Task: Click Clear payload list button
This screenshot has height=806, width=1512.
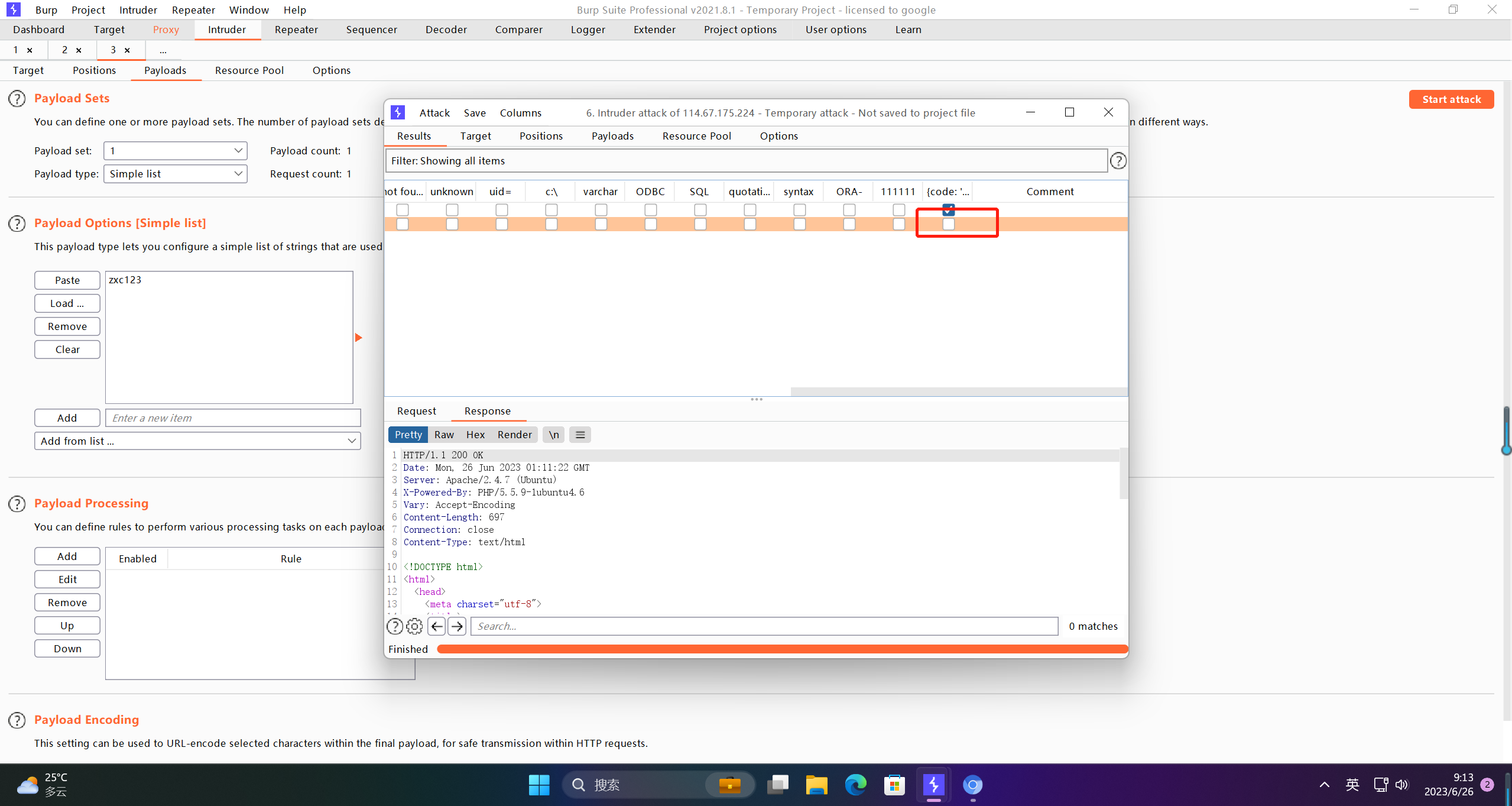Action: pos(67,349)
